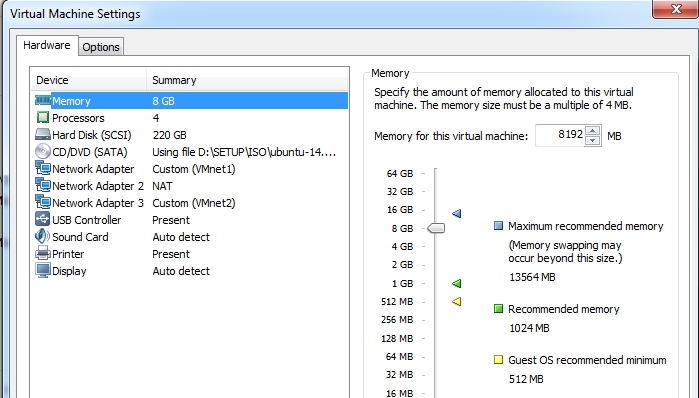Click the 512 MB slider scale label
The width and height of the screenshot is (699, 398).
(x=397, y=302)
